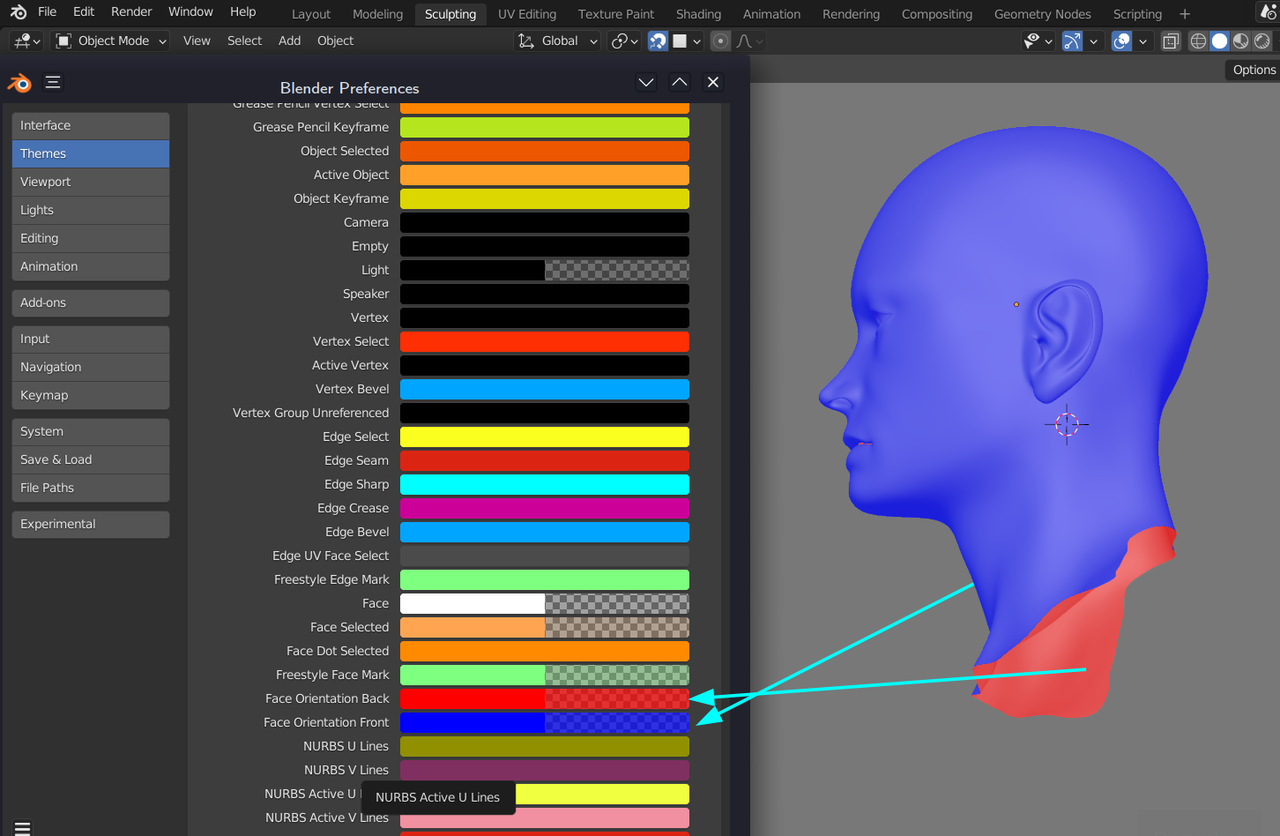Open the Interface preferences section
Image resolution: width=1280 pixels, height=836 pixels.
tap(91, 125)
